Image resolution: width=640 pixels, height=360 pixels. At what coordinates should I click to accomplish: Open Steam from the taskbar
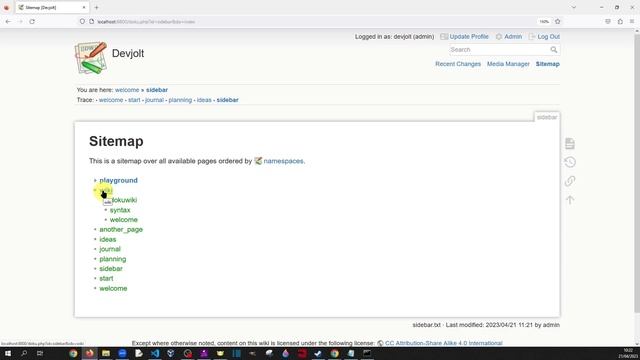click(318, 353)
